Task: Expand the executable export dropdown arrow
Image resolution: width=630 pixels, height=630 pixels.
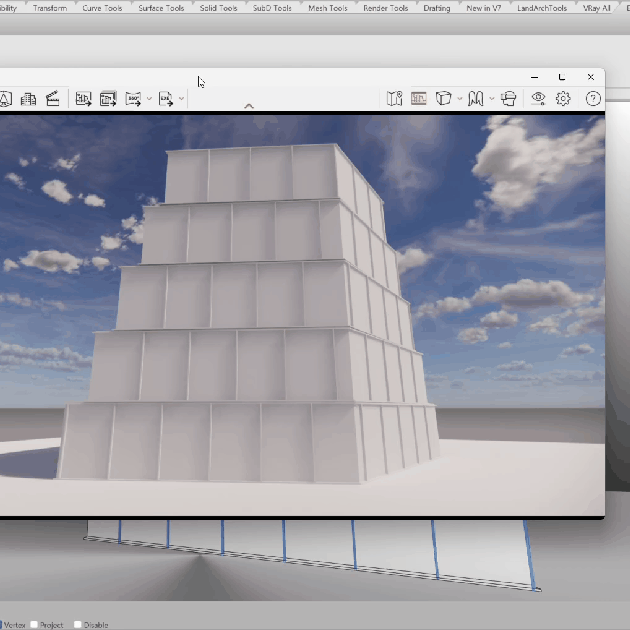Action: click(182, 98)
